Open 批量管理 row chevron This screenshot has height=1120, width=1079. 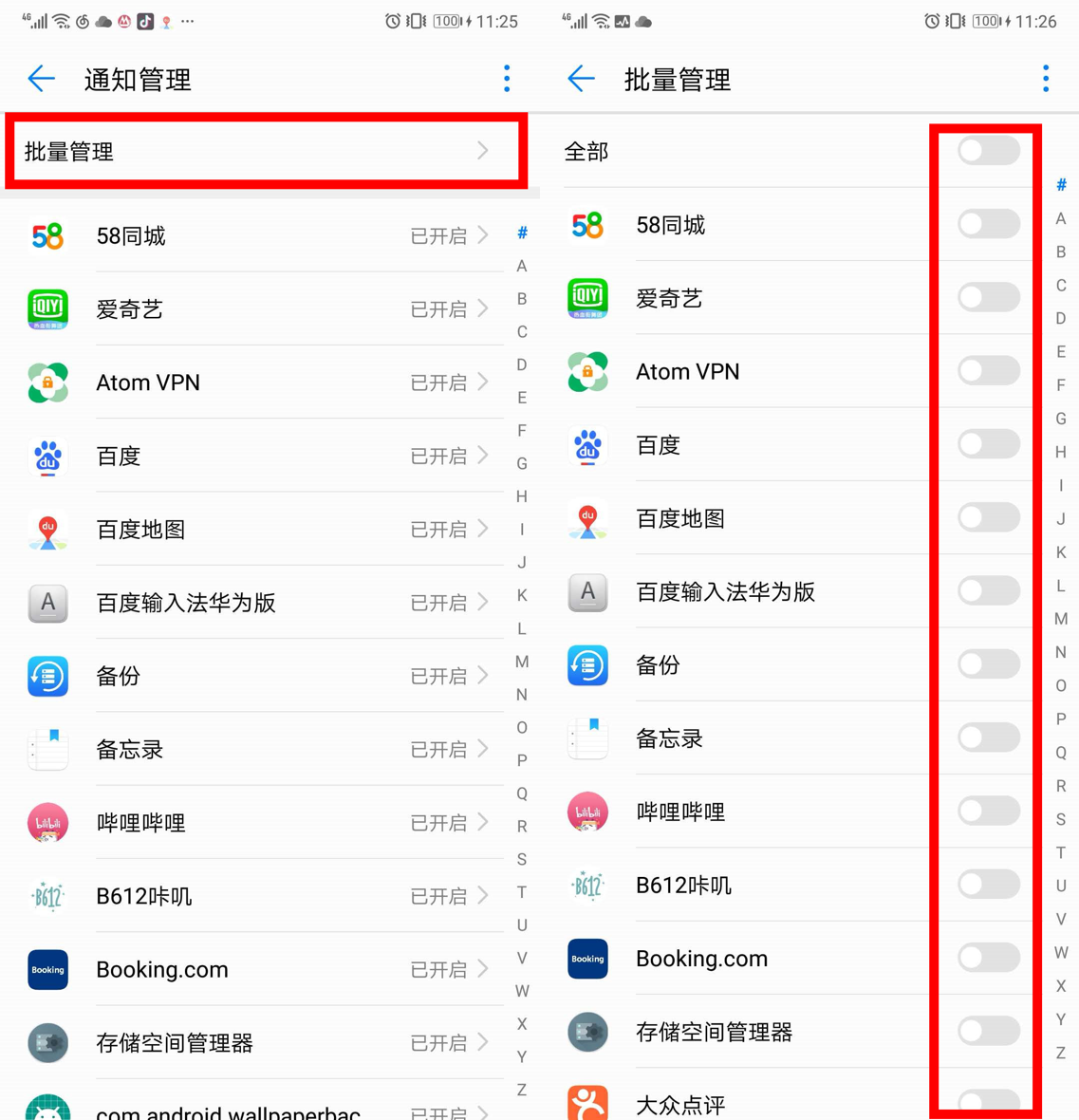483,151
